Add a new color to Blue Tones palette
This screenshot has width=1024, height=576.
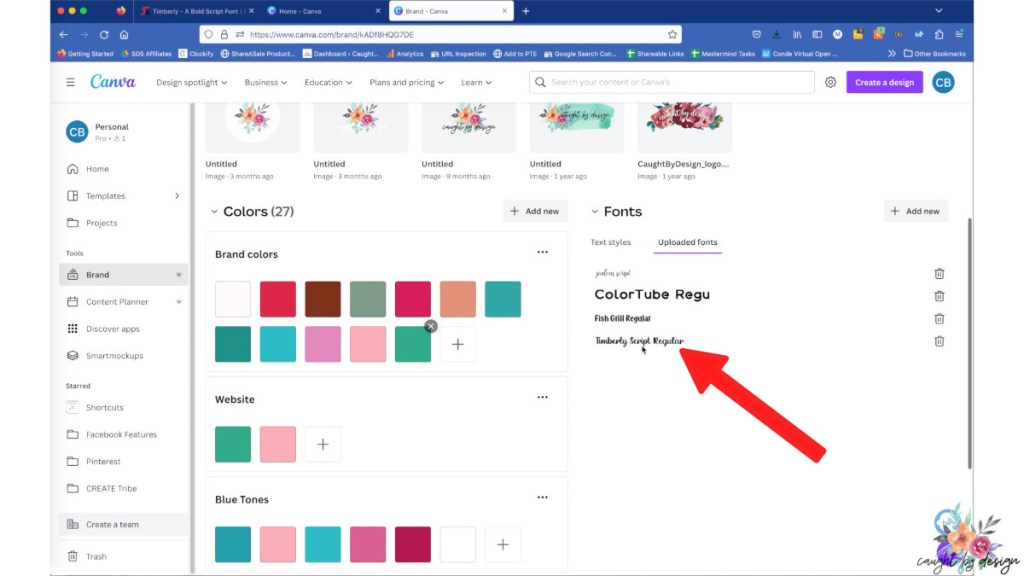coord(502,544)
